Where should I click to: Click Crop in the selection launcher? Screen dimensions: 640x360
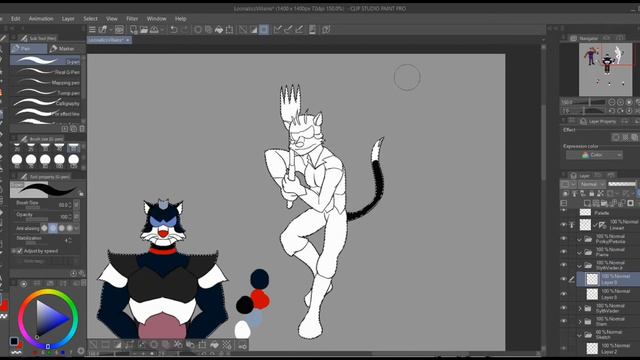[x=105, y=345]
